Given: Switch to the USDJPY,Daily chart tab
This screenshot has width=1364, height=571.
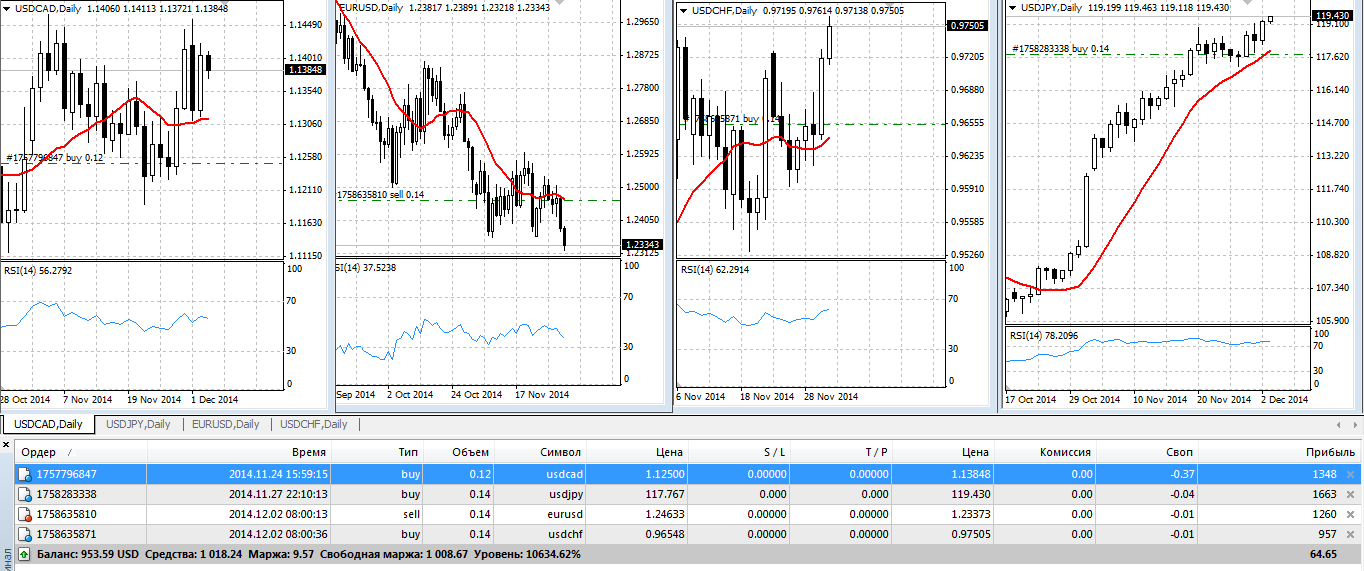Looking at the screenshot, I should [x=138, y=424].
